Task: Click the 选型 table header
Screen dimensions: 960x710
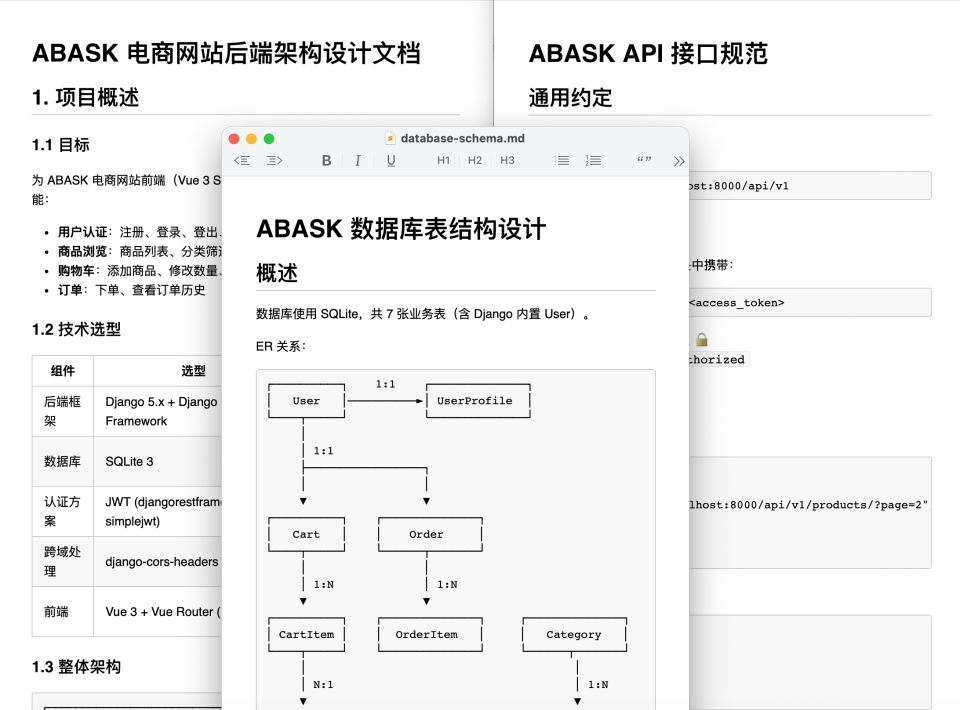Action: tap(193, 371)
